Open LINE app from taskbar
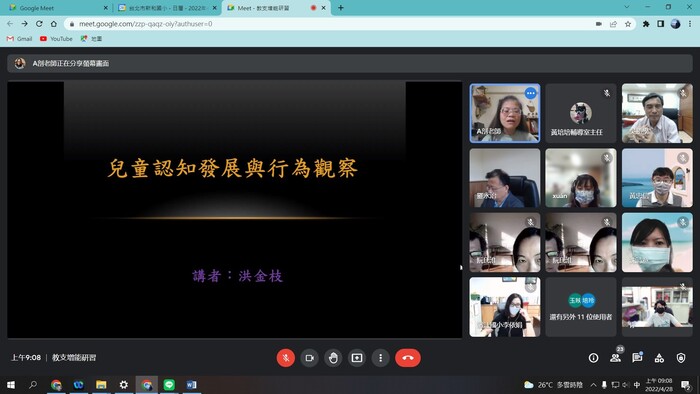700x394 pixels. pyautogui.click(x=169, y=385)
